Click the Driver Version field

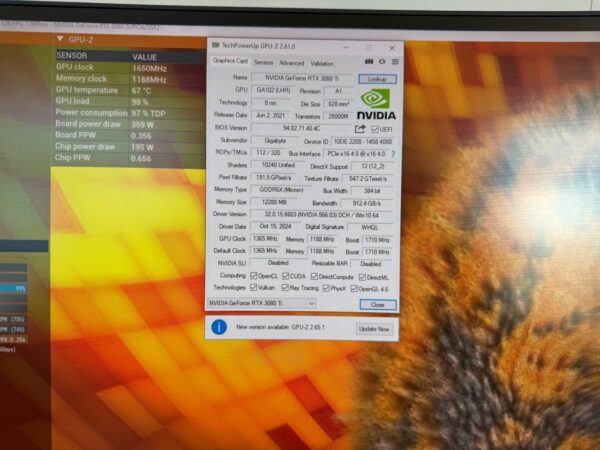tap(321, 215)
